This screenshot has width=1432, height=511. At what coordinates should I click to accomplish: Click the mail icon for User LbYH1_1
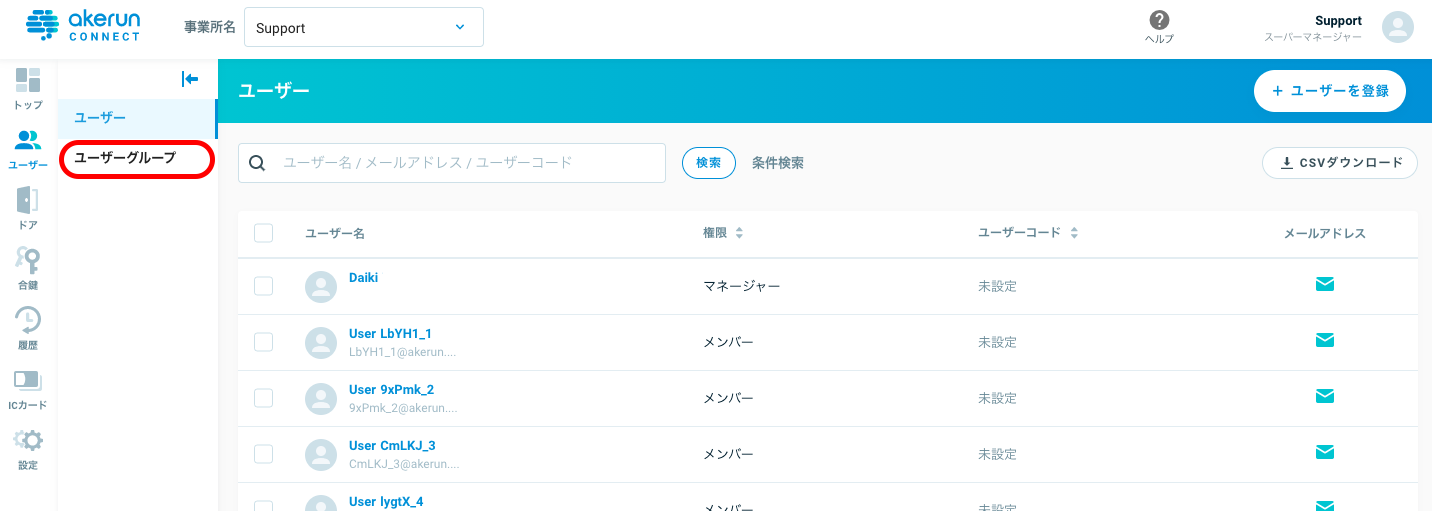pyautogui.click(x=1325, y=340)
